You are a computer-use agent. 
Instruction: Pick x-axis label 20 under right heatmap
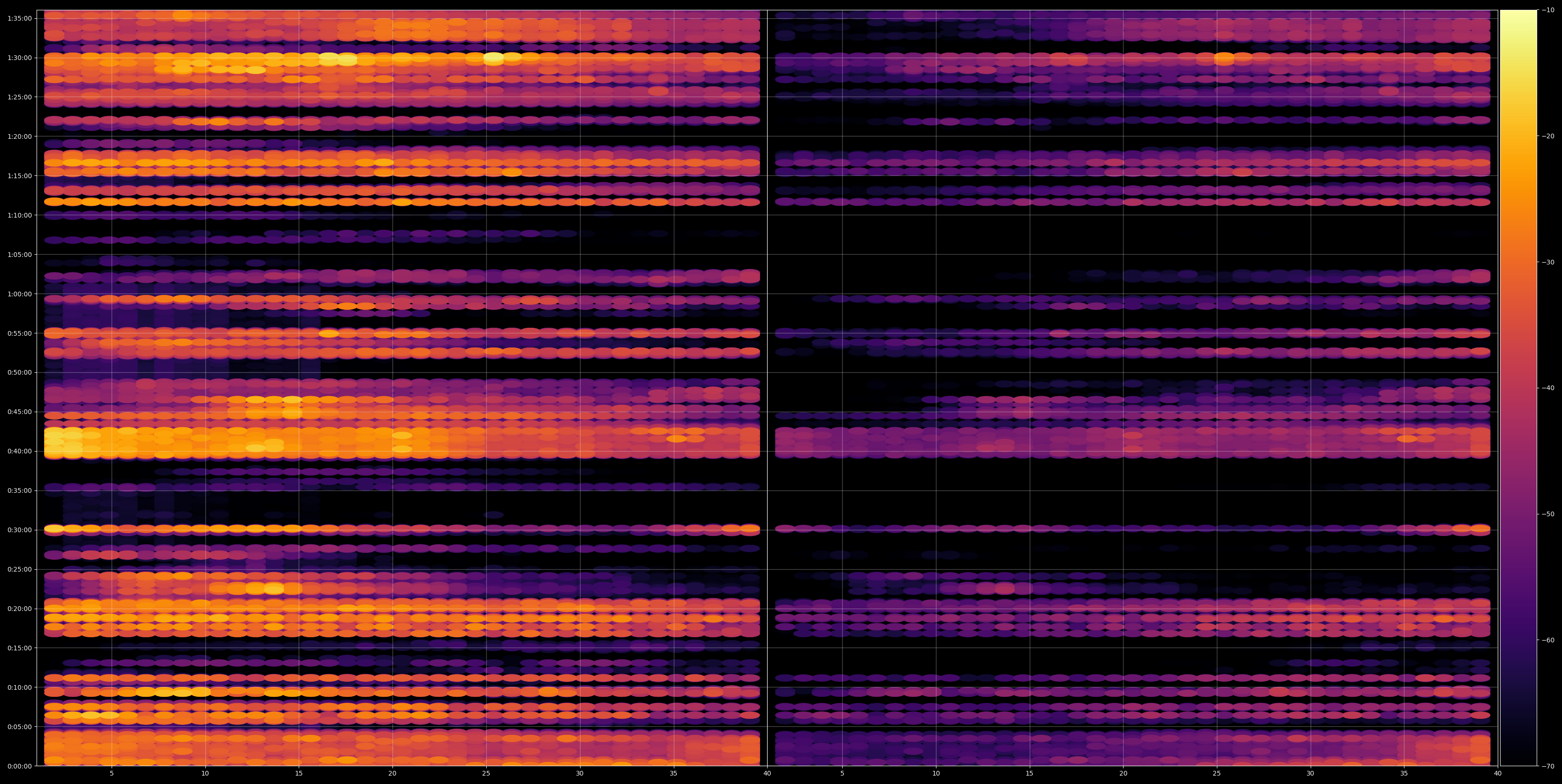click(1123, 774)
